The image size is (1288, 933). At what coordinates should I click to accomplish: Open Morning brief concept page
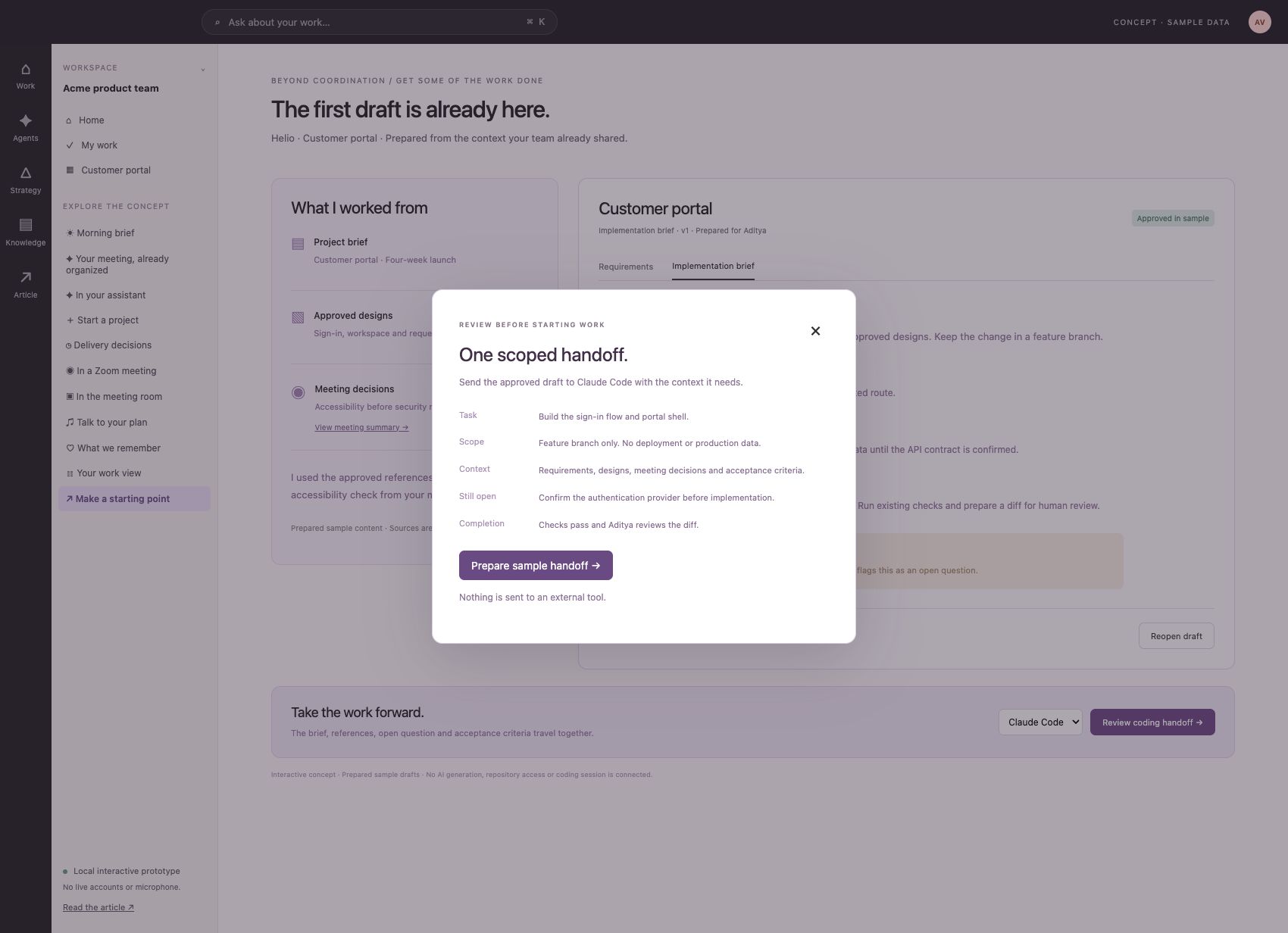tap(134, 233)
